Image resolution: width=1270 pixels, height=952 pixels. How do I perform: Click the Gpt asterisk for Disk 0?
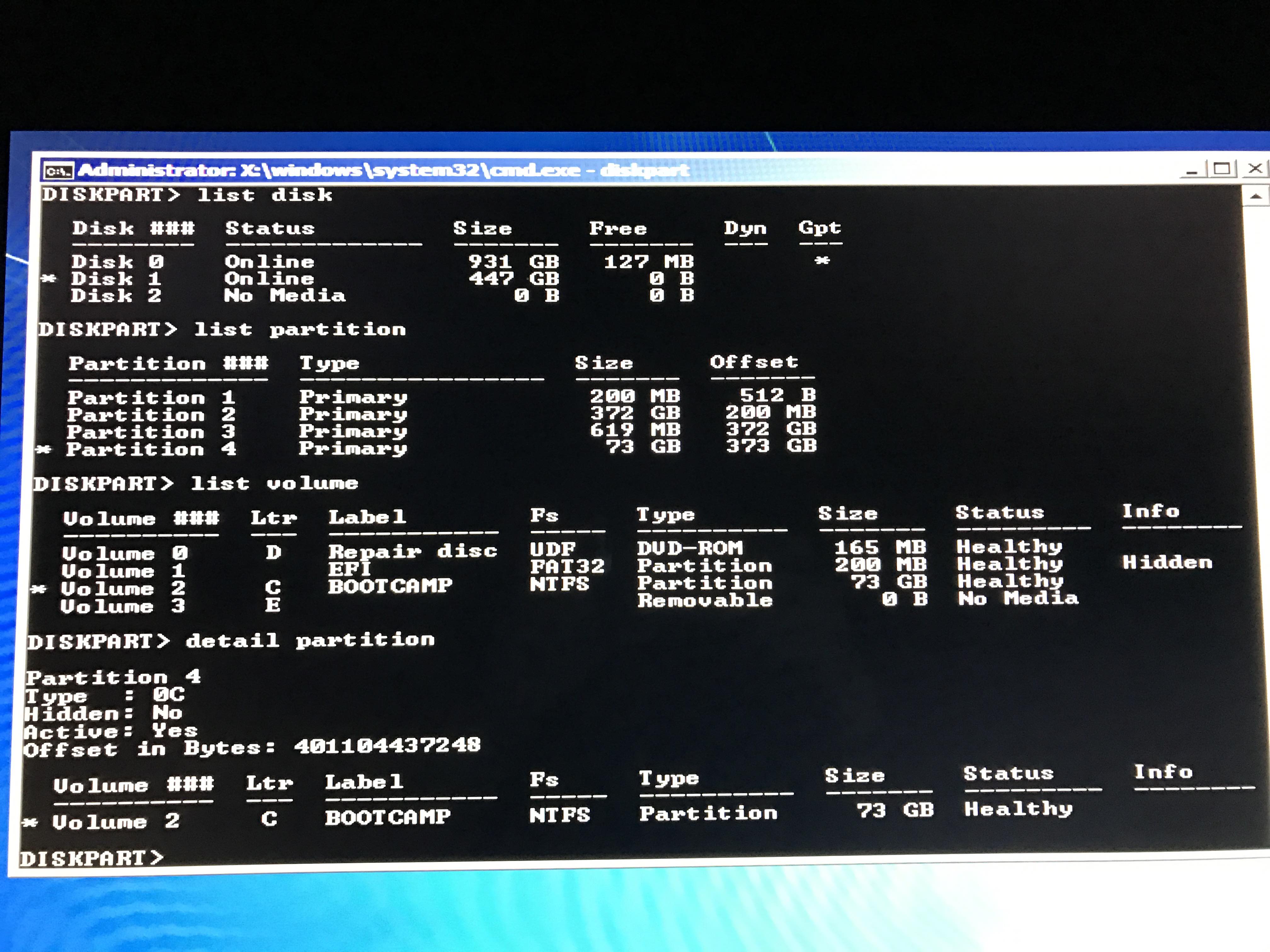click(821, 261)
